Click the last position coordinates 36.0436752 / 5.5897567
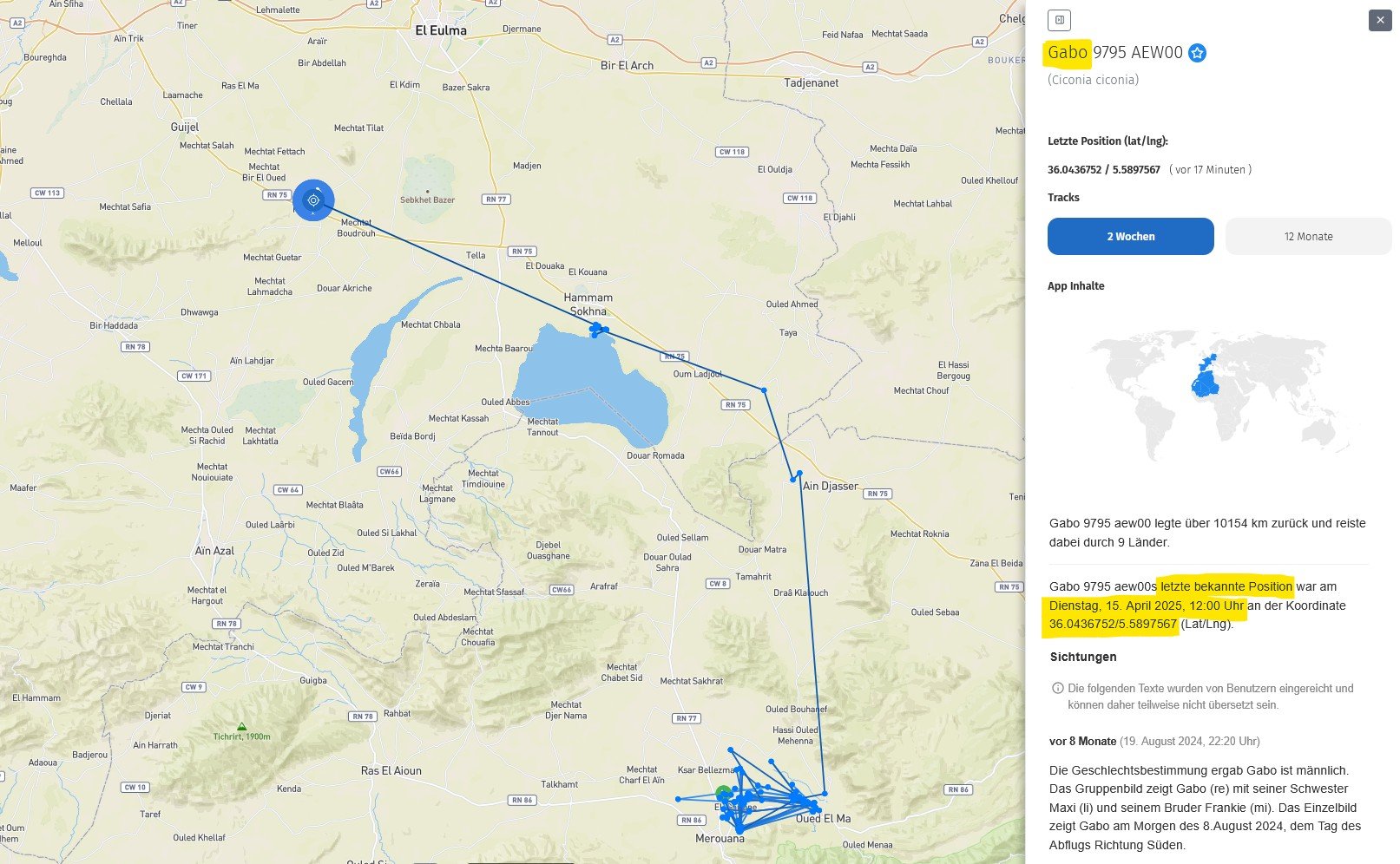The image size is (1400, 864). click(1103, 170)
